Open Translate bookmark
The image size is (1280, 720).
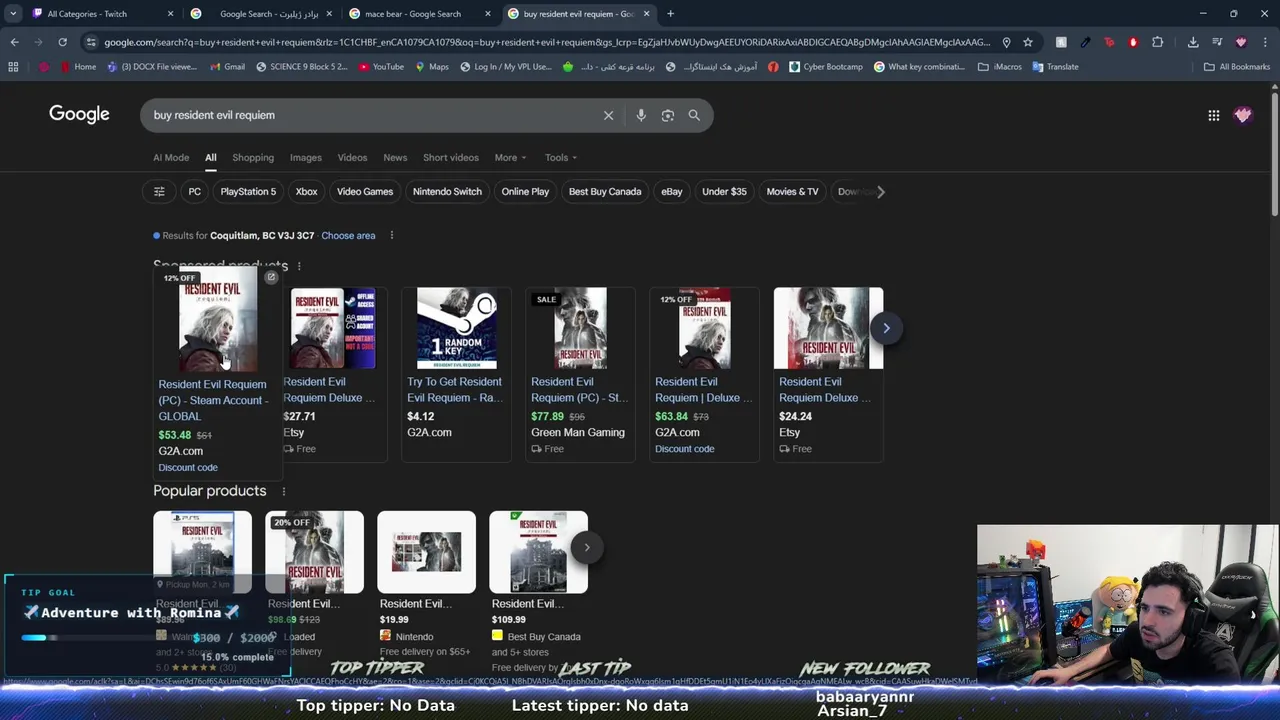(x=1055, y=67)
